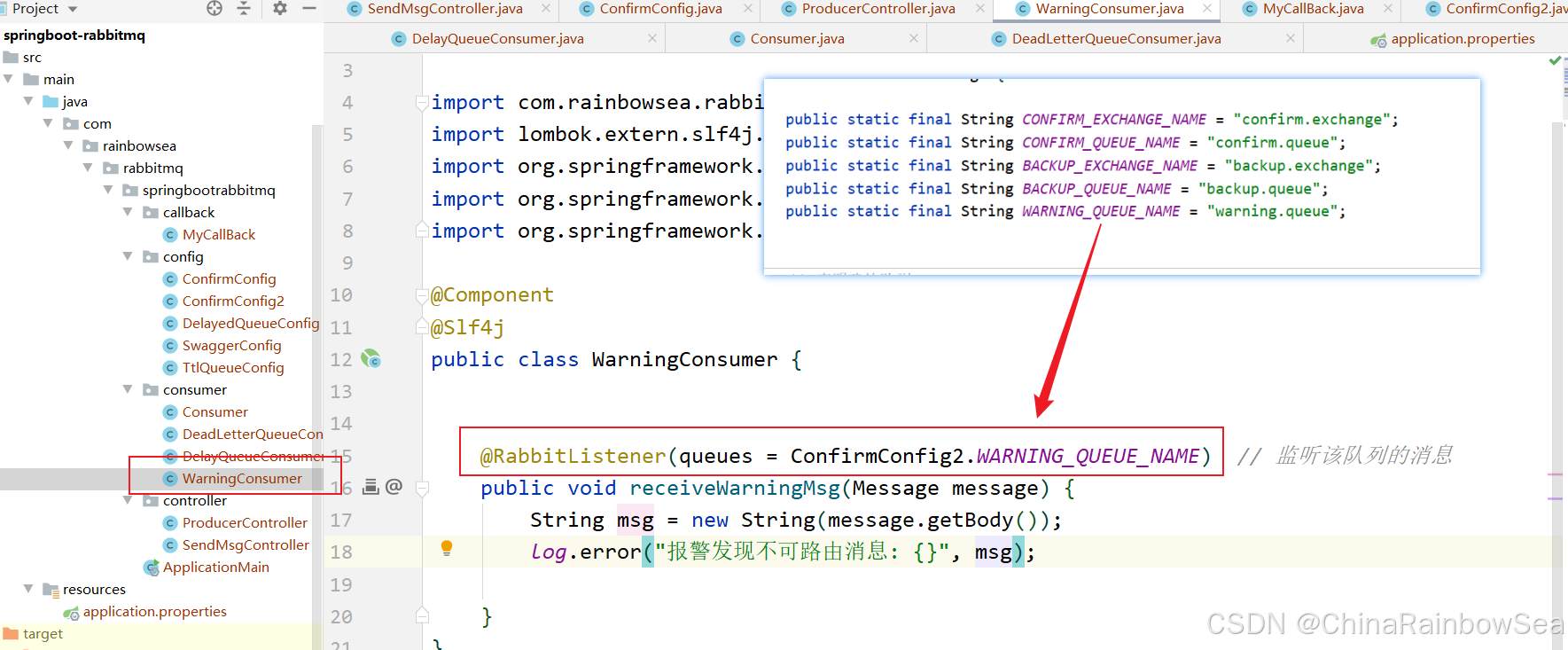Click the collapse all icon in Project panel
This screenshot has width=1568, height=650.
(244, 8)
